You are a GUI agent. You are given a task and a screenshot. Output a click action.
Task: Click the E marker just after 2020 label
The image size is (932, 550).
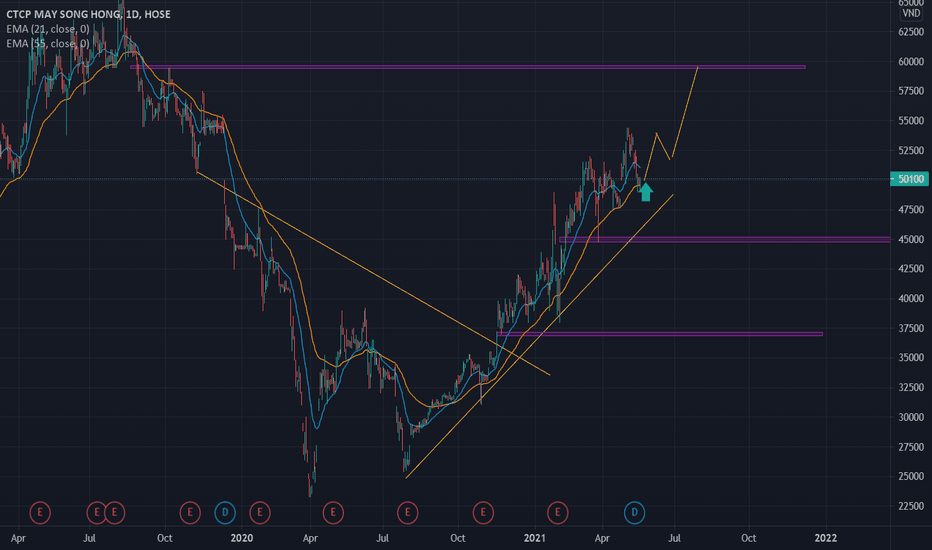point(260,513)
